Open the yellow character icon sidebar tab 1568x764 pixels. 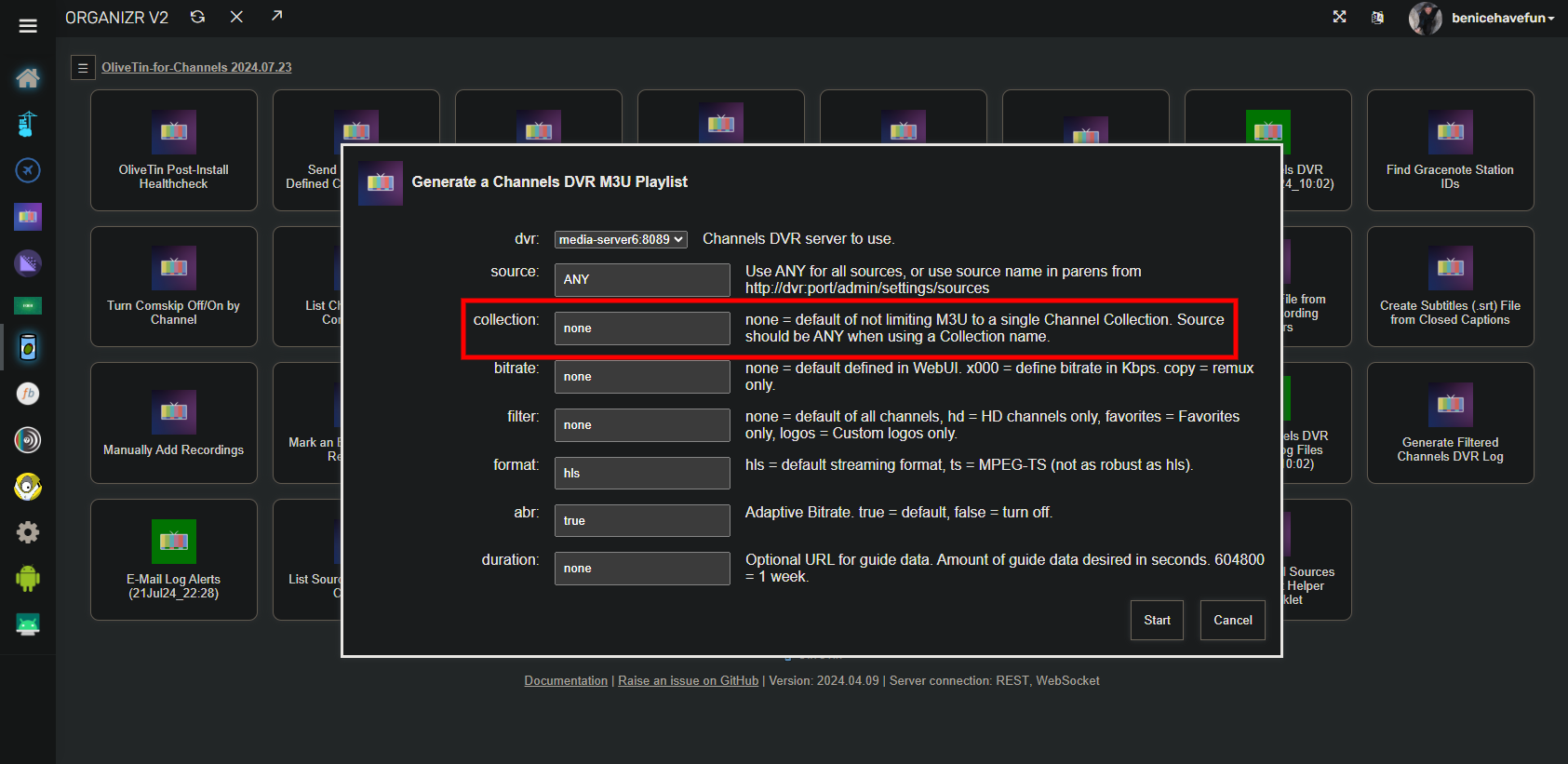click(28, 487)
